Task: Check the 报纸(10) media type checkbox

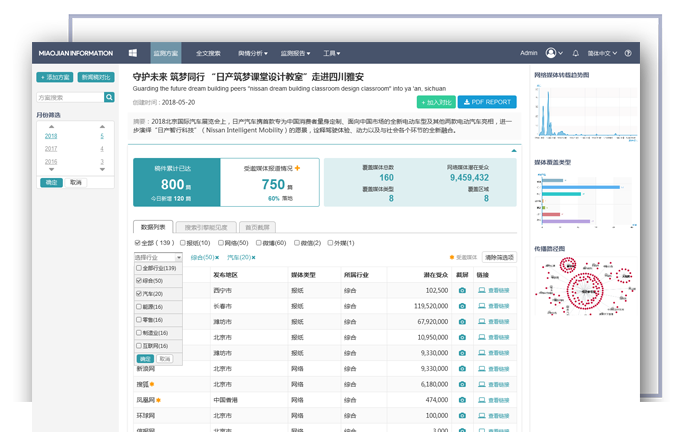Action: pos(182,242)
